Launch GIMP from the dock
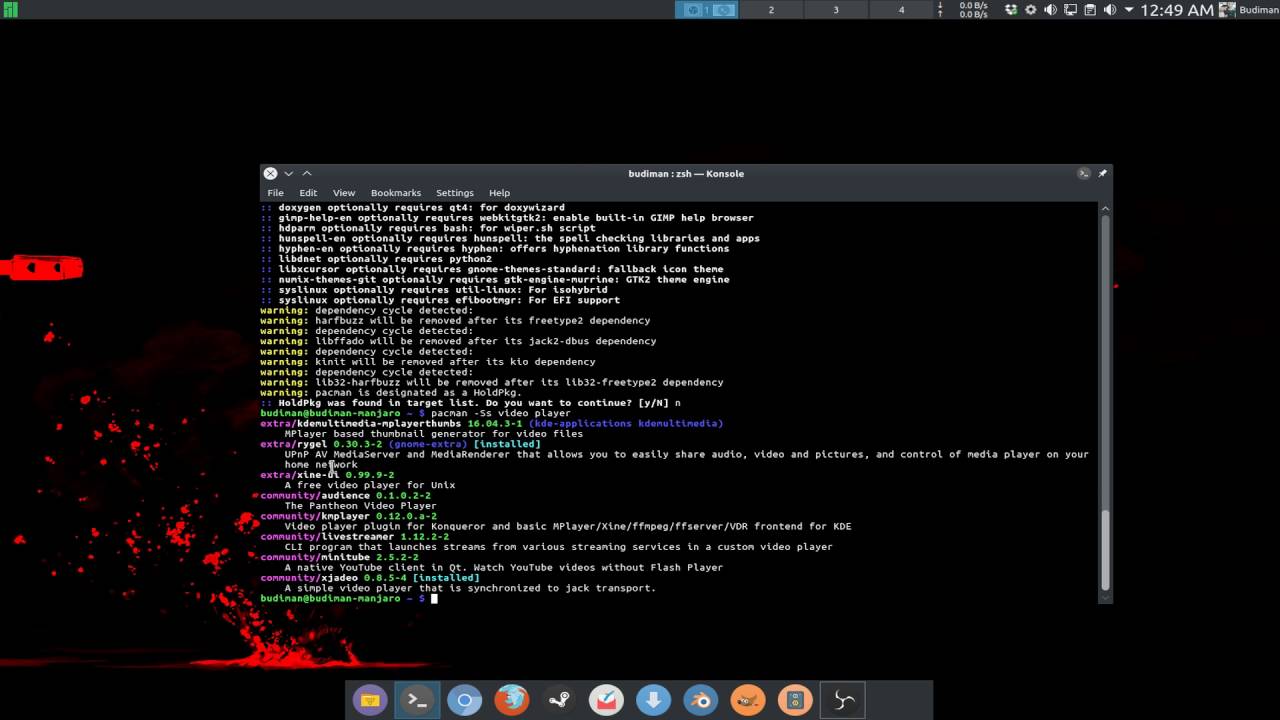 click(748, 701)
